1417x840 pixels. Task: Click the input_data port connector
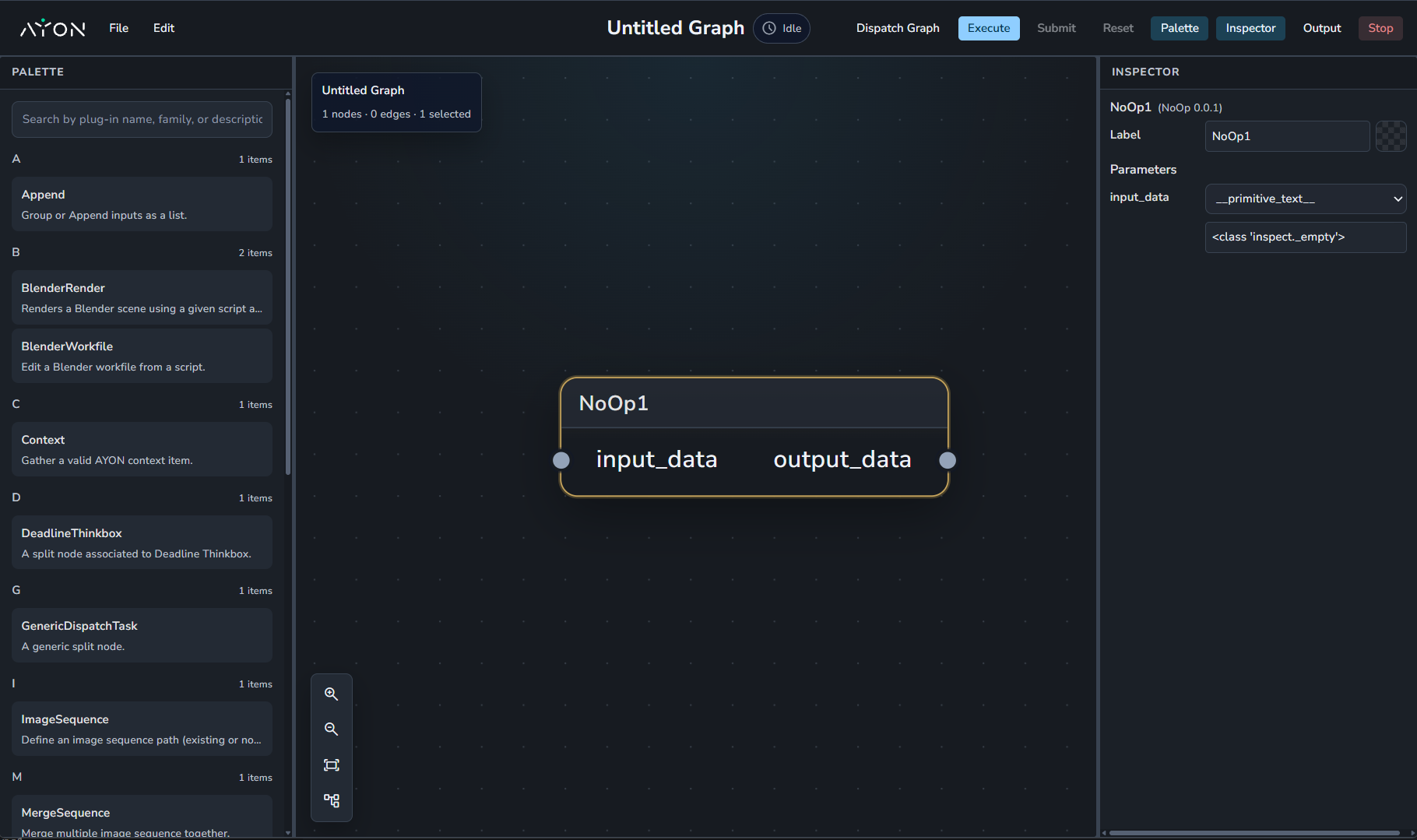(x=561, y=460)
